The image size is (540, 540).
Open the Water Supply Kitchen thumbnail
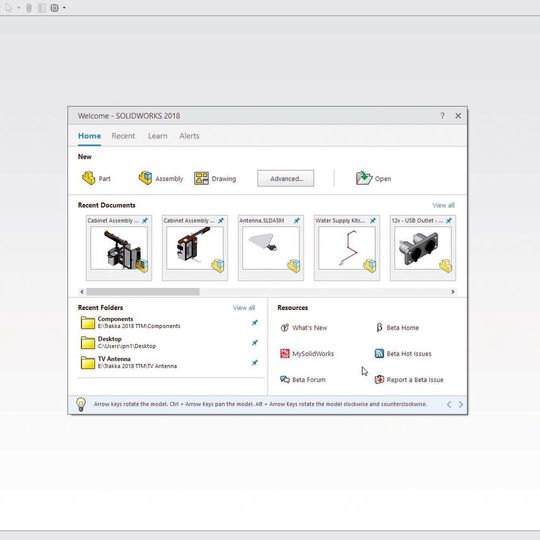coord(347,248)
